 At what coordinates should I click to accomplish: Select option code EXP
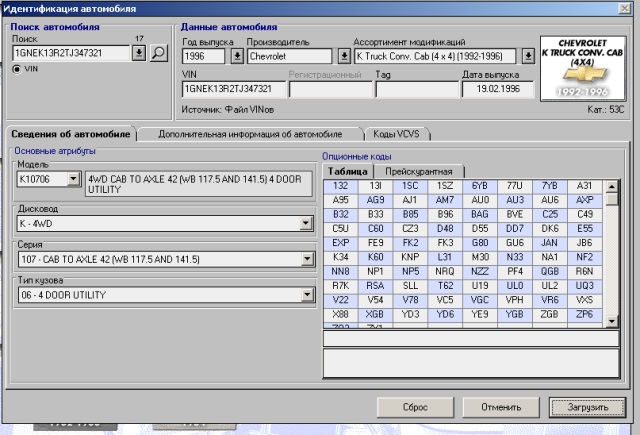click(x=340, y=243)
